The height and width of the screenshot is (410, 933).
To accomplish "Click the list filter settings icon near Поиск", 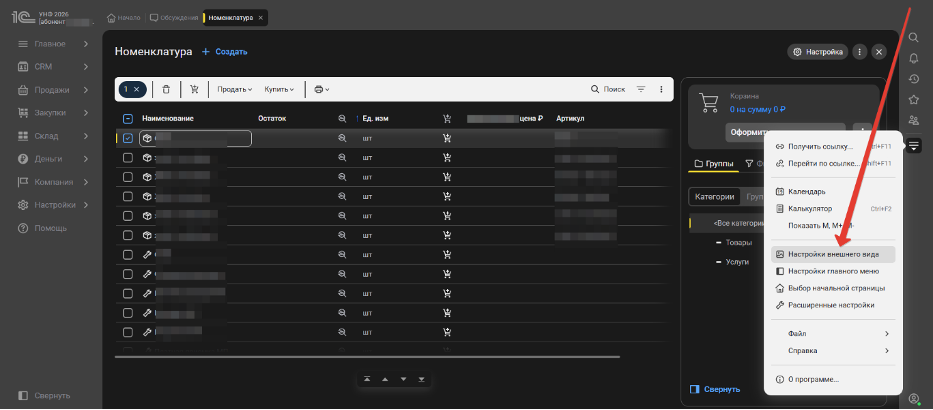I will coord(641,89).
